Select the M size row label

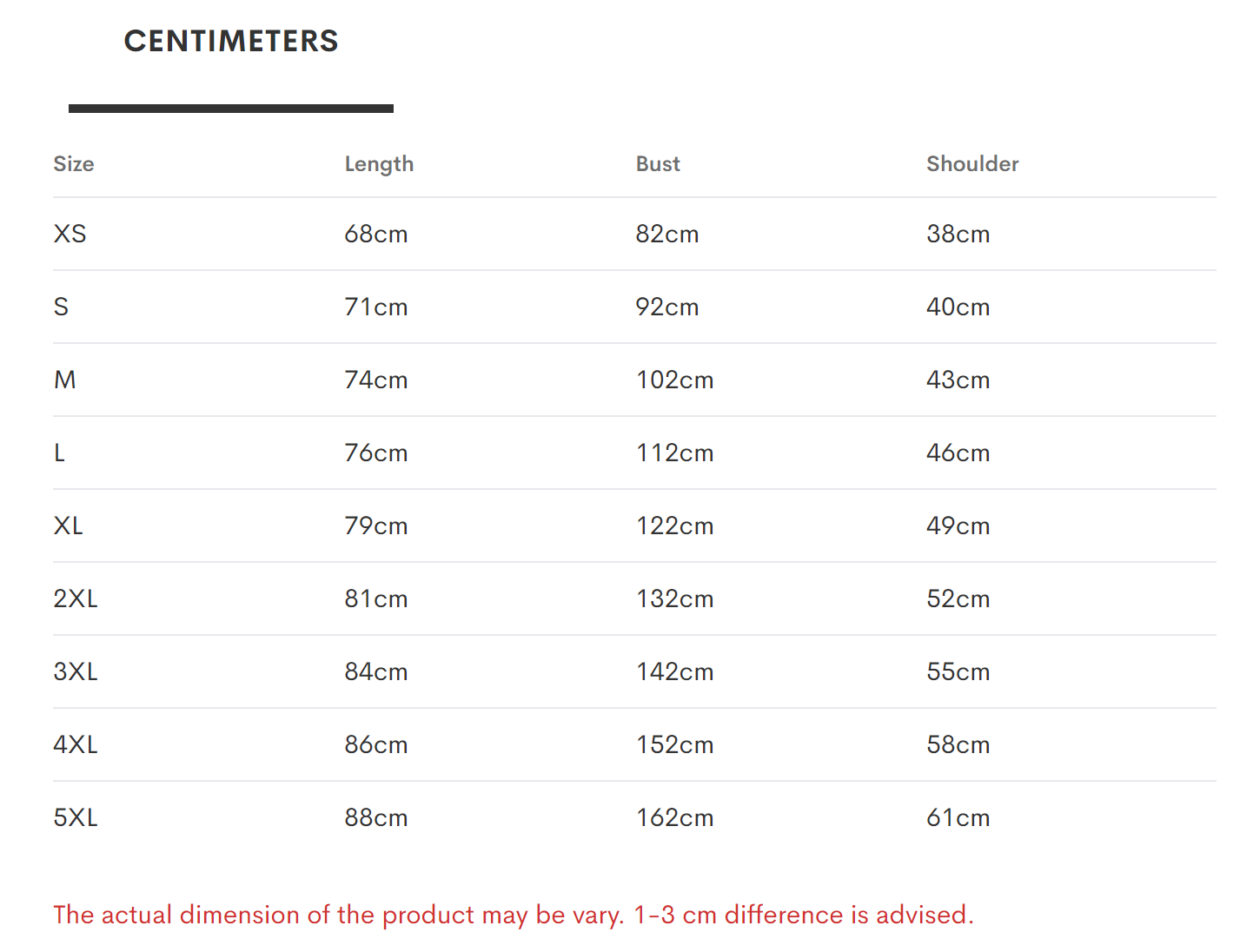click(65, 380)
